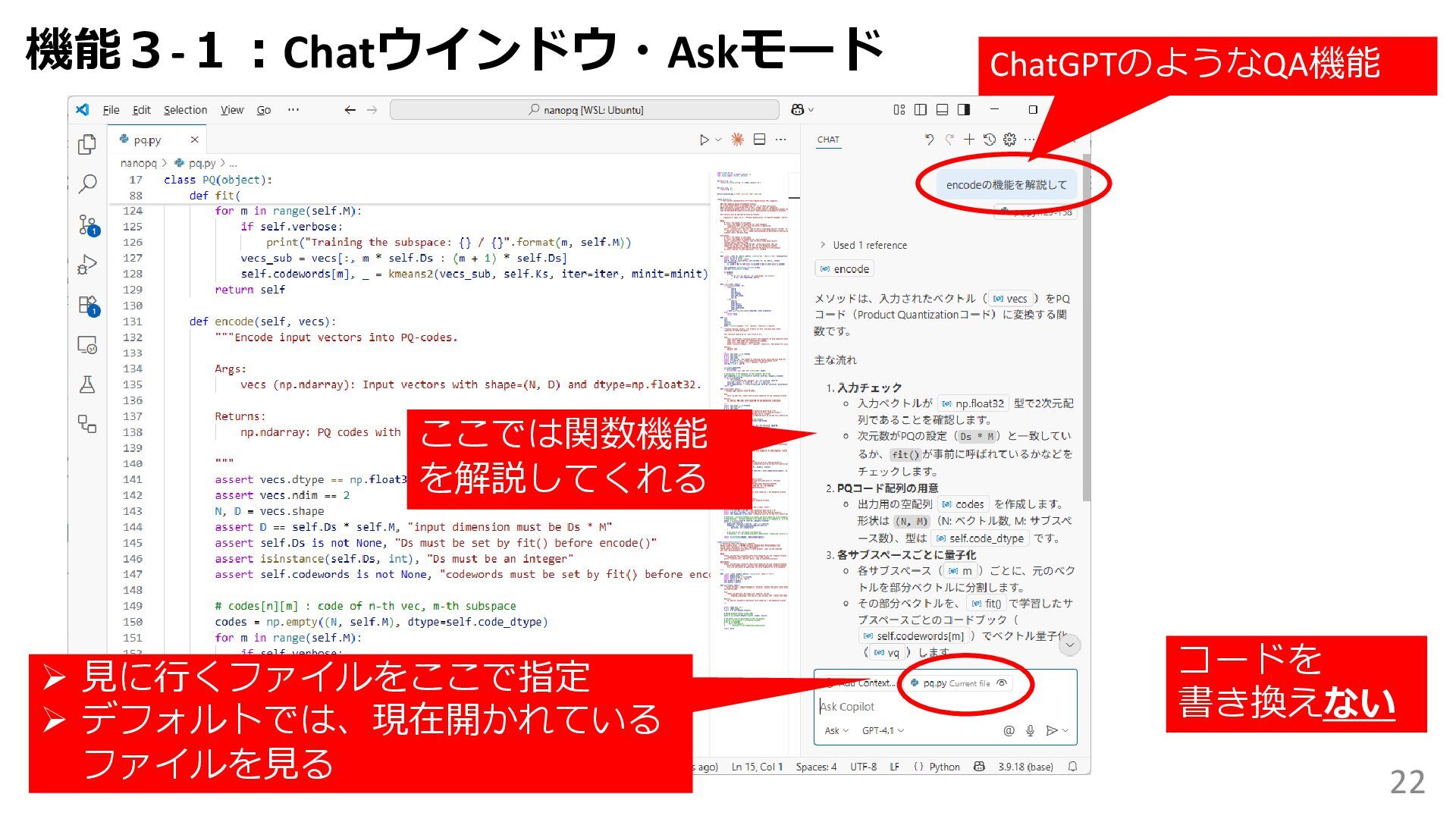The image size is (1456, 819).
Task: Open the View menu
Action: coord(232,110)
